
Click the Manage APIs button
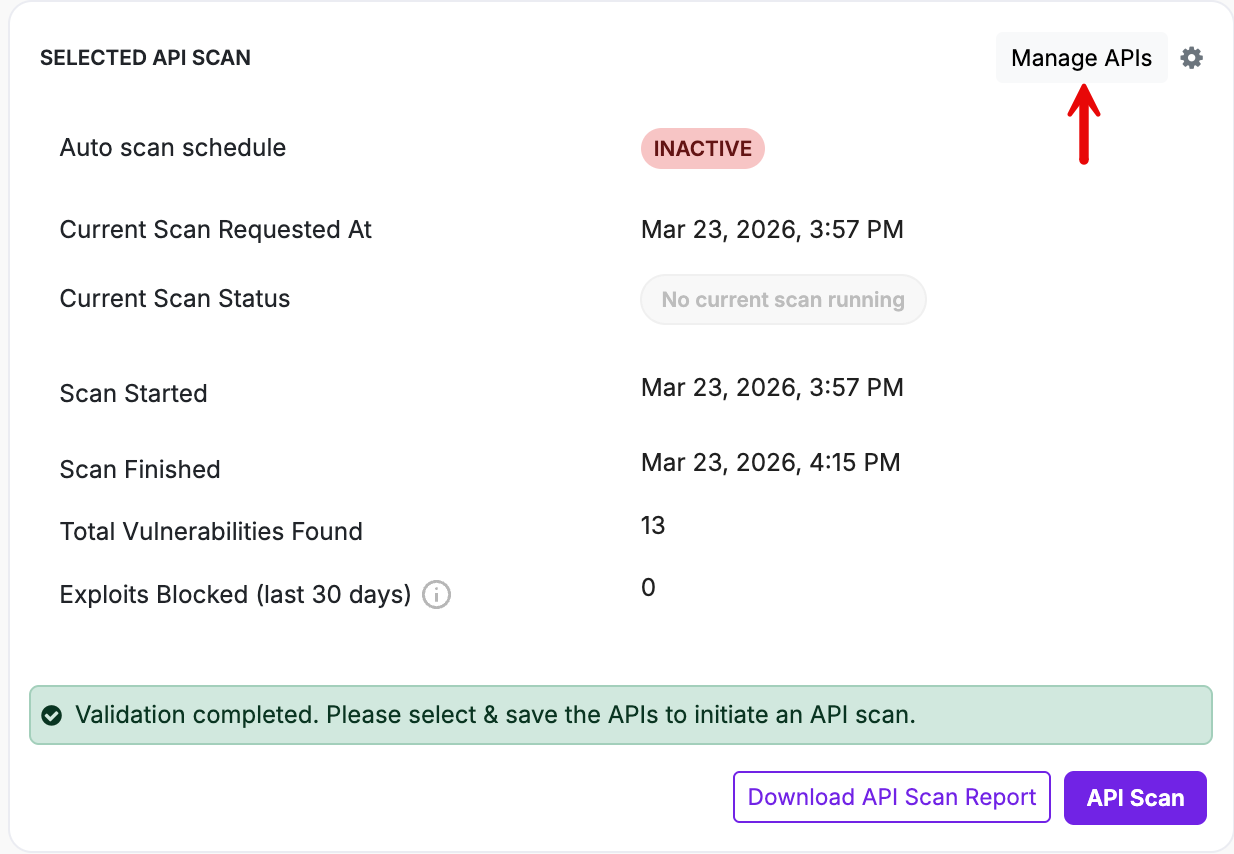coord(1081,58)
